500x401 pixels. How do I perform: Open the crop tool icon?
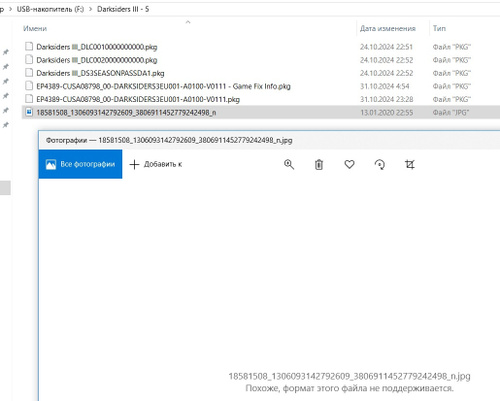pyautogui.click(x=410, y=164)
